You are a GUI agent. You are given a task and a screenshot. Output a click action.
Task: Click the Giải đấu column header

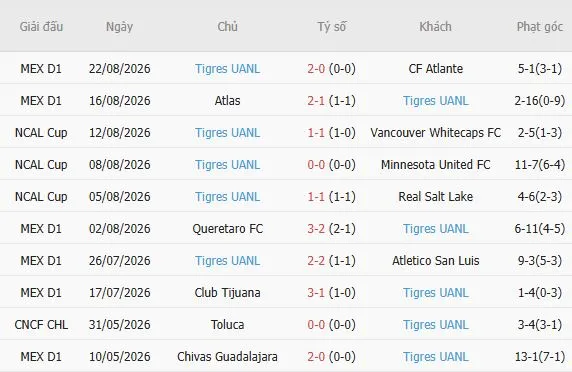pos(41,27)
